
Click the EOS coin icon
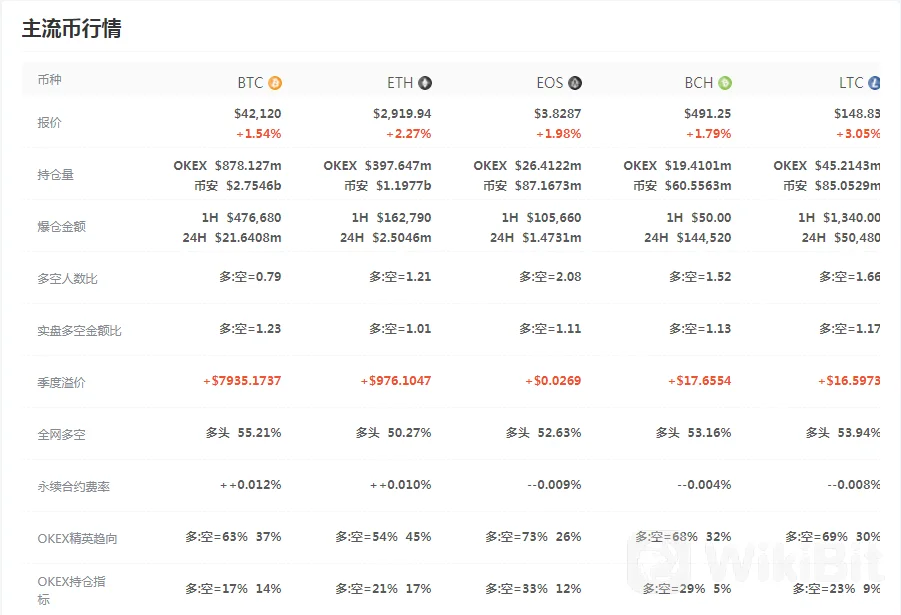click(x=575, y=83)
